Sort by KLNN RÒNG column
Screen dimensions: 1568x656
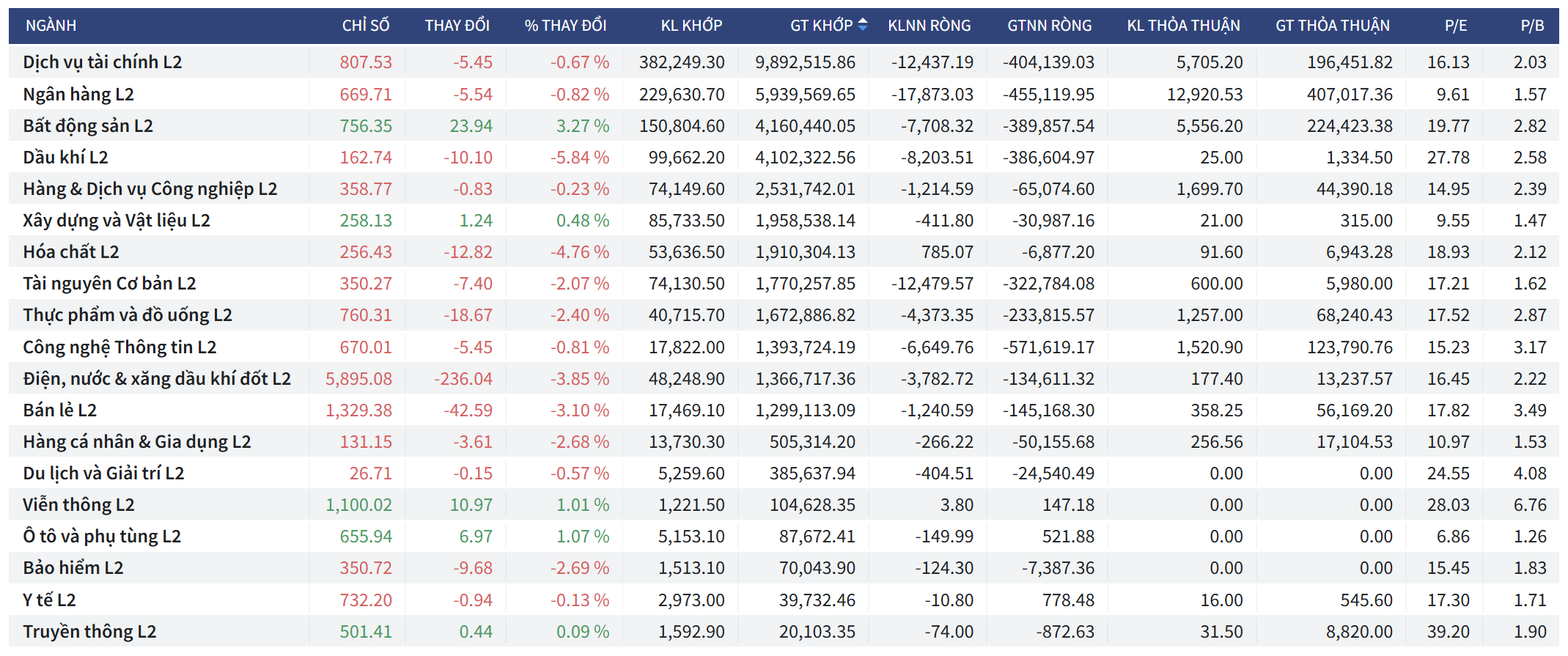pos(929,26)
